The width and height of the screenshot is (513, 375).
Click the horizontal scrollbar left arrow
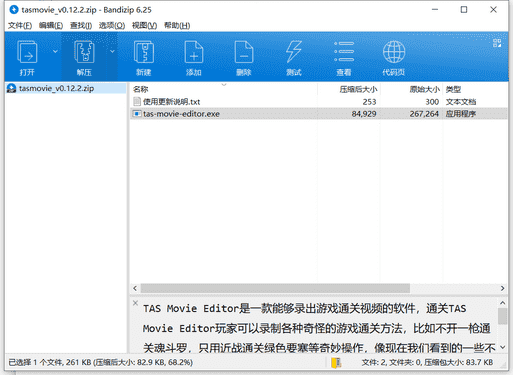tap(135, 288)
